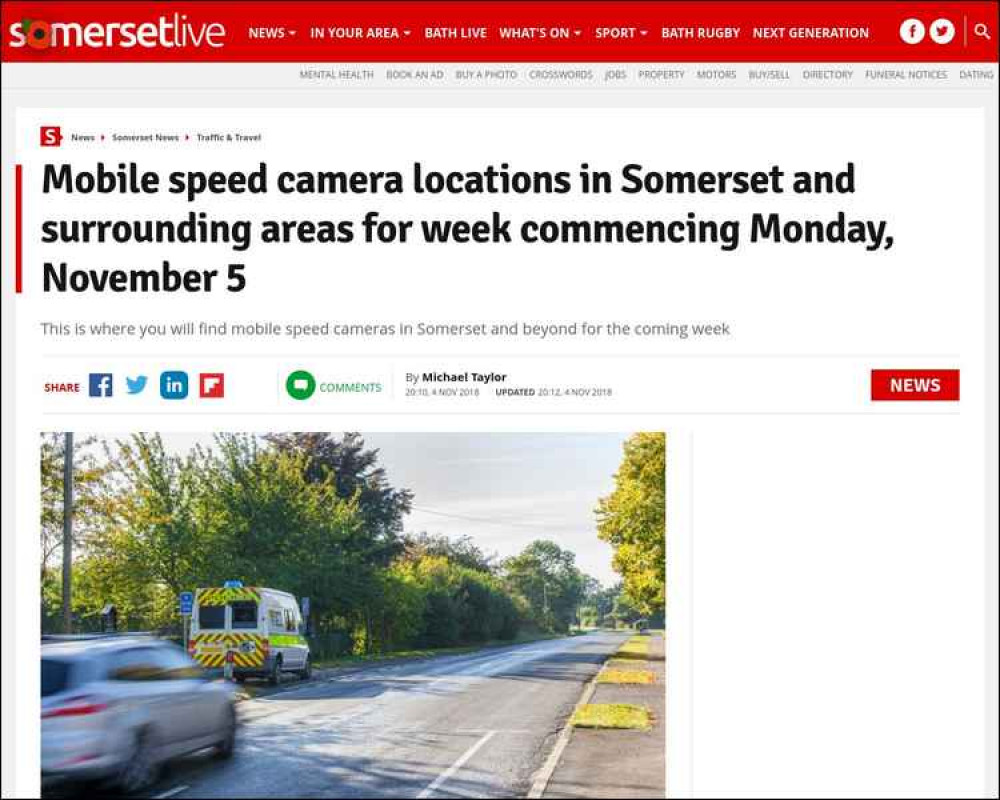
Task: Share article on Flipboard
Action: coord(212,385)
